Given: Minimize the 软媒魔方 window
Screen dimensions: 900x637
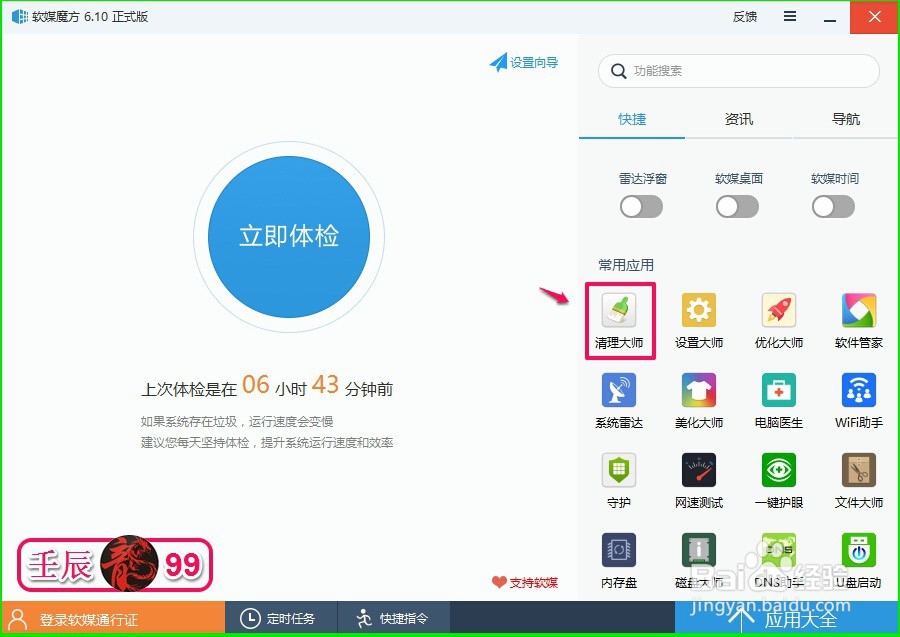Looking at the screenshot, I should click(829, 17).
